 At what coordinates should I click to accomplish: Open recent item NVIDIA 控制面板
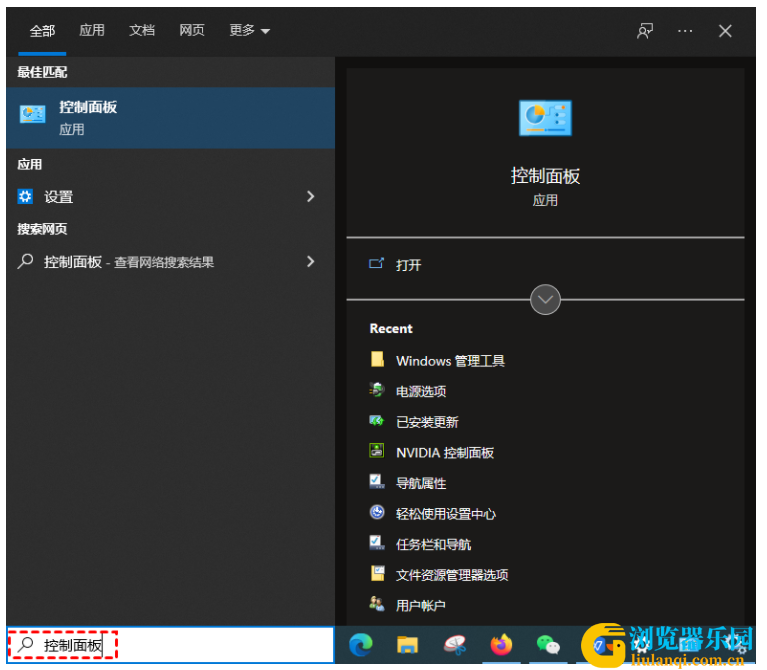coord(445,453)
